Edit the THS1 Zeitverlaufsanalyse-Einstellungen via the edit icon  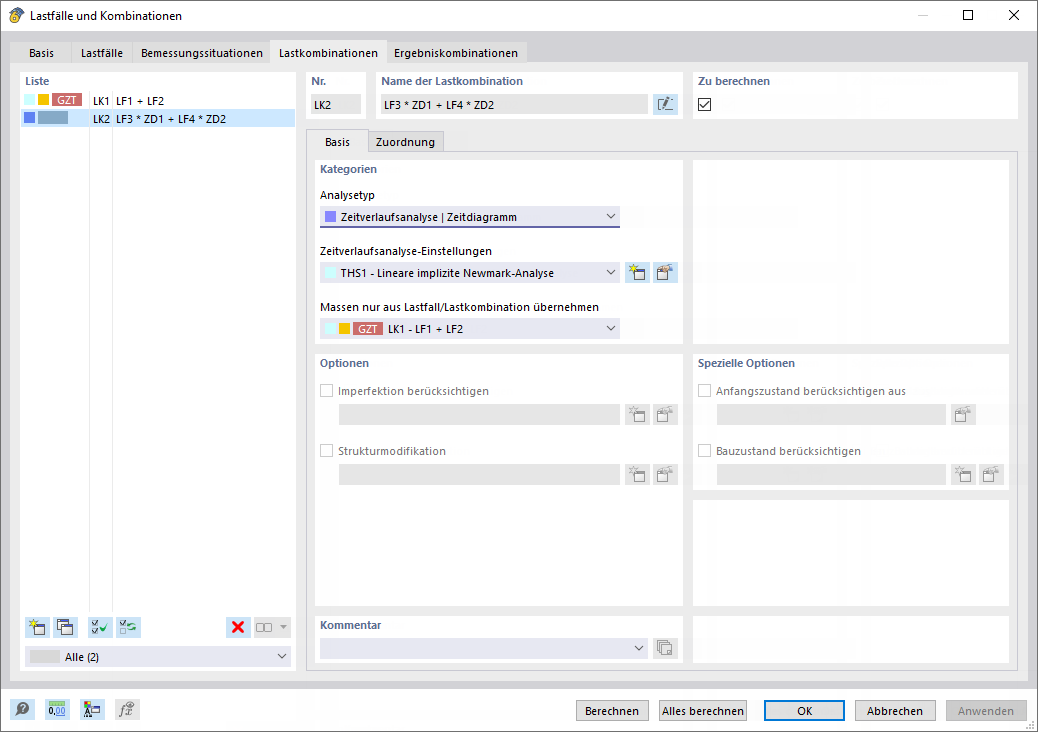[665, 273]
